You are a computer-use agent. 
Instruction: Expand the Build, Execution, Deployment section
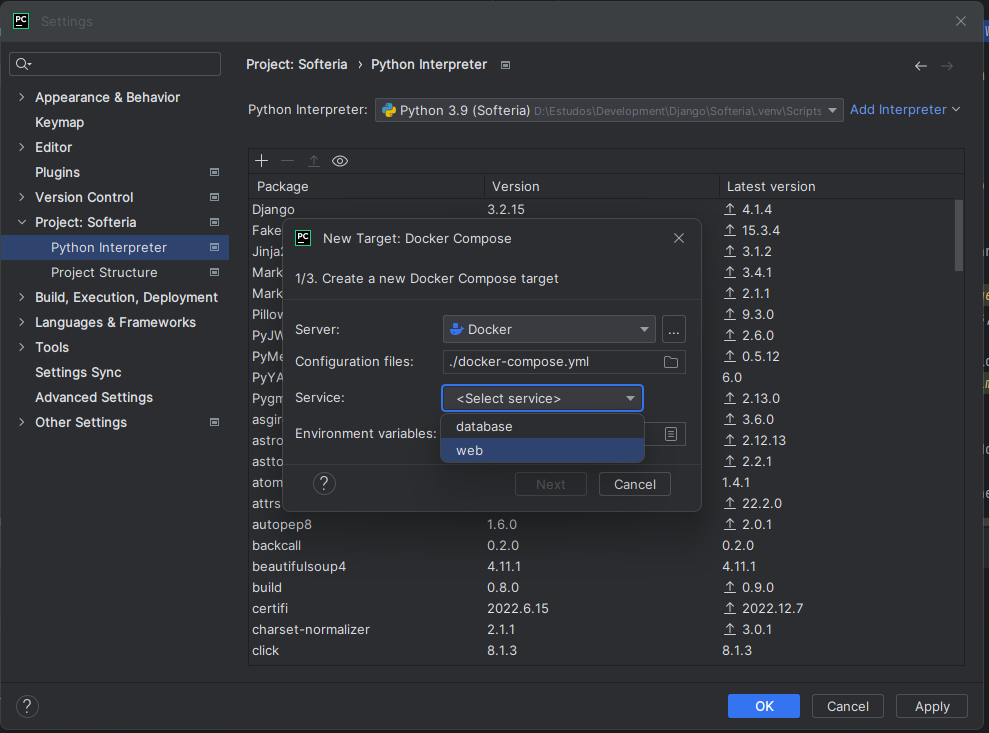[23, 297]
